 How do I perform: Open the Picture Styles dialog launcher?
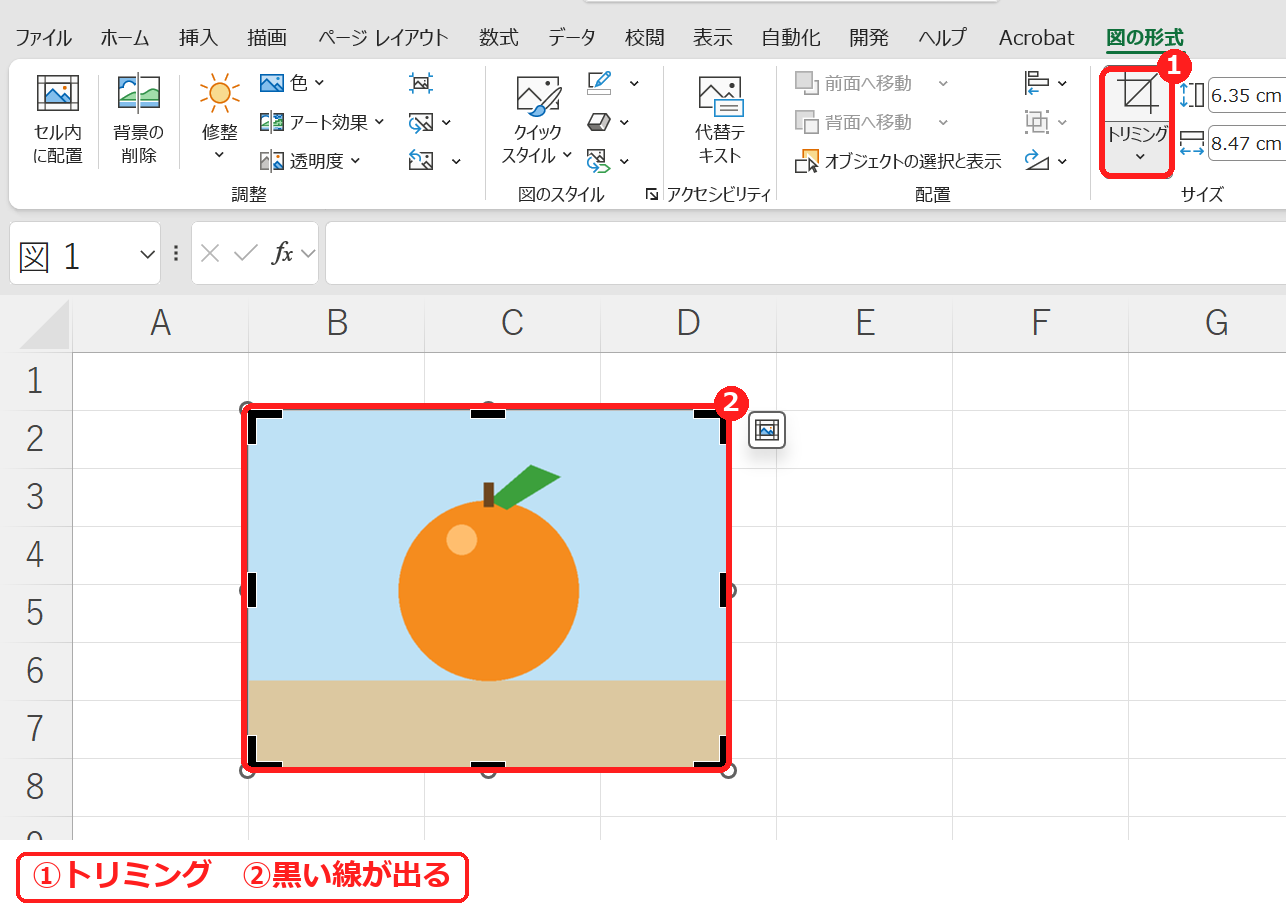(x=651, y=195)
